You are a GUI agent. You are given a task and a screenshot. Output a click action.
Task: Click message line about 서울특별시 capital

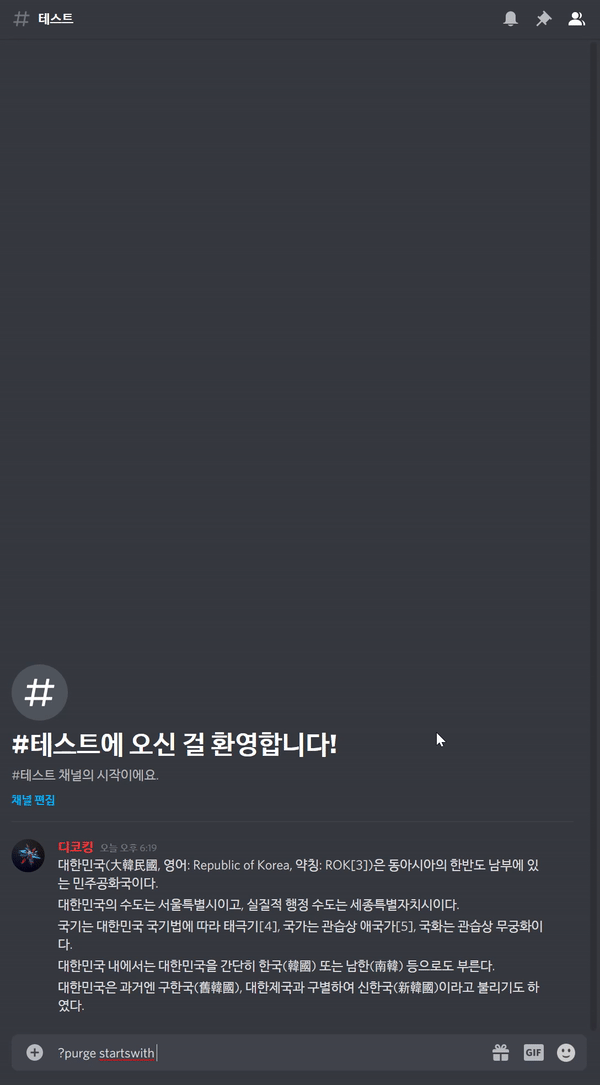[x=259, y=904]
